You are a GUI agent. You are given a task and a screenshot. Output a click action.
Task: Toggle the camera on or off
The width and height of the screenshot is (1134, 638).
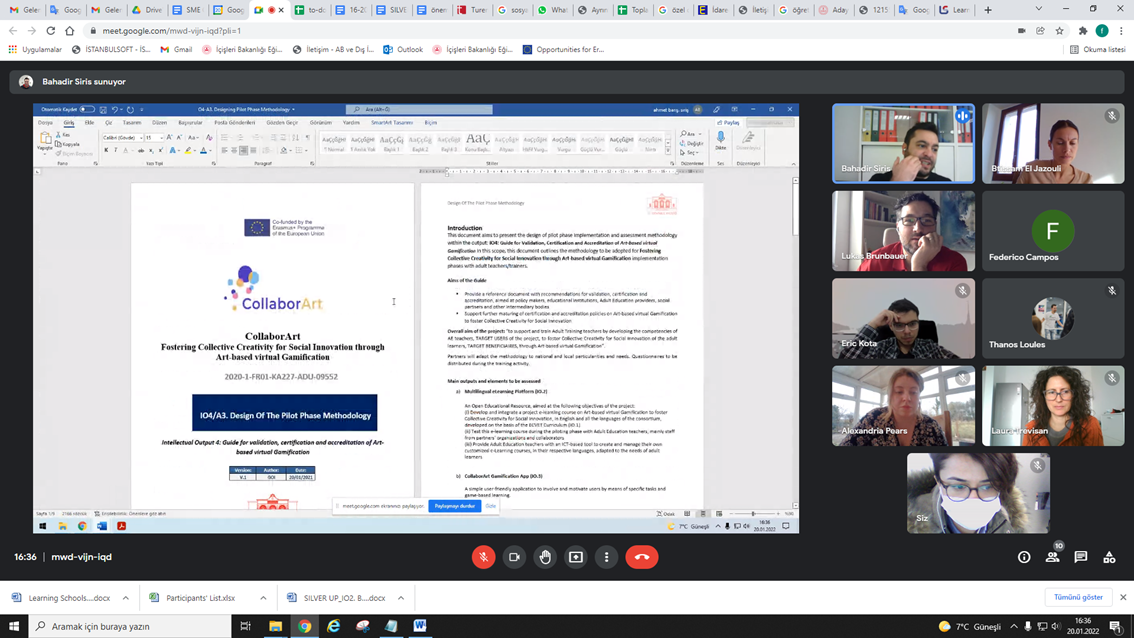point(514,557)
